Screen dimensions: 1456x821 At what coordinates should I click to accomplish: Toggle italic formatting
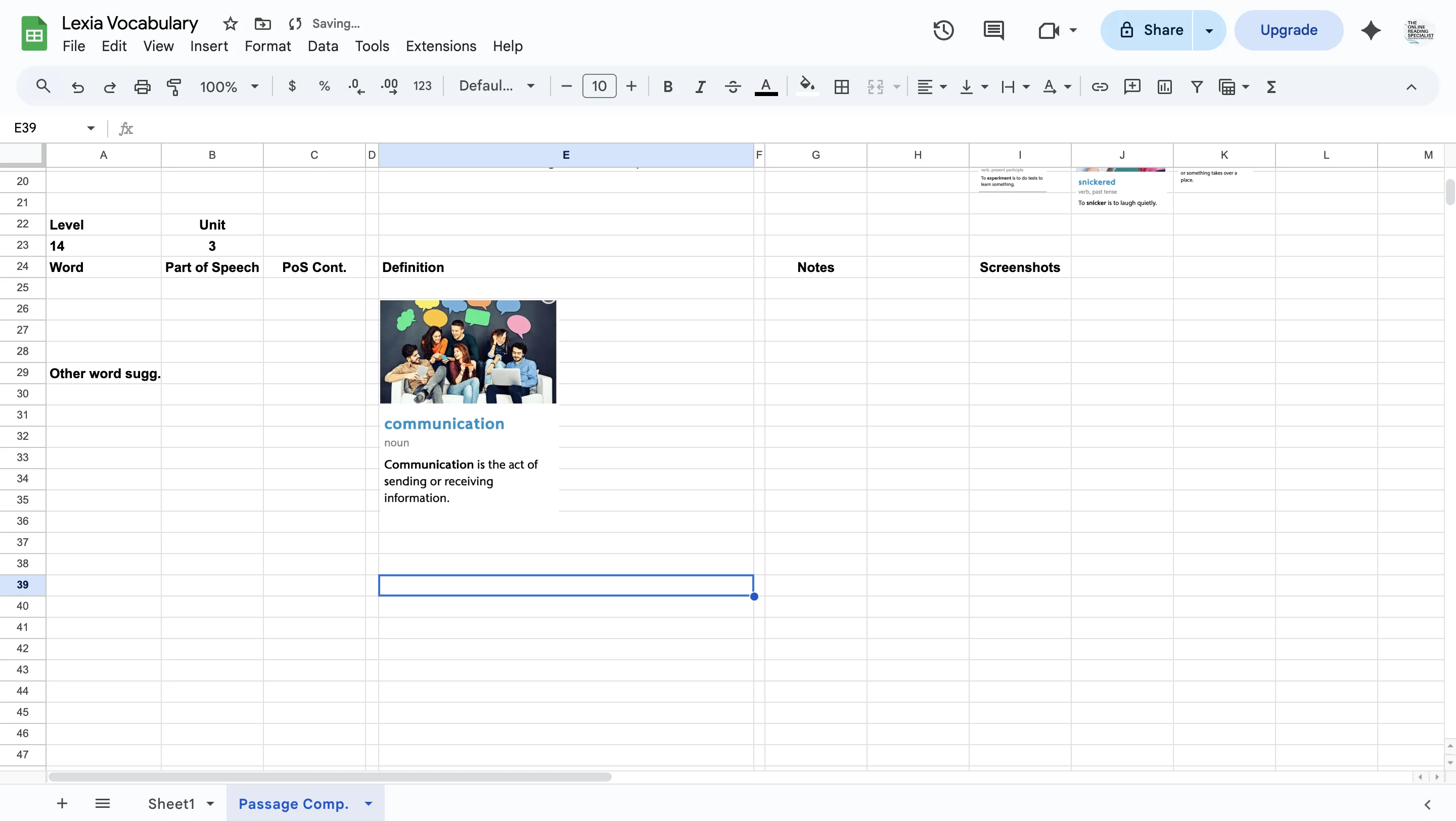pyautogui.click(x=700, y=86)
